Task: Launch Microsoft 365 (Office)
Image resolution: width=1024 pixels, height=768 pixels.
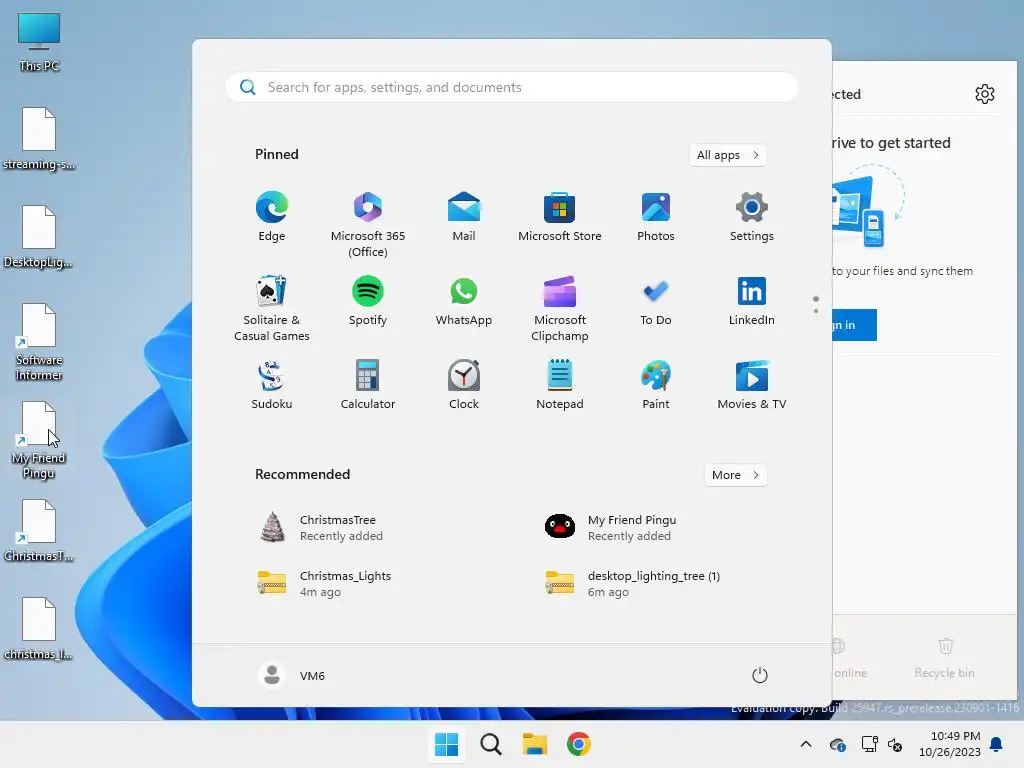Action: pos(368,225)
